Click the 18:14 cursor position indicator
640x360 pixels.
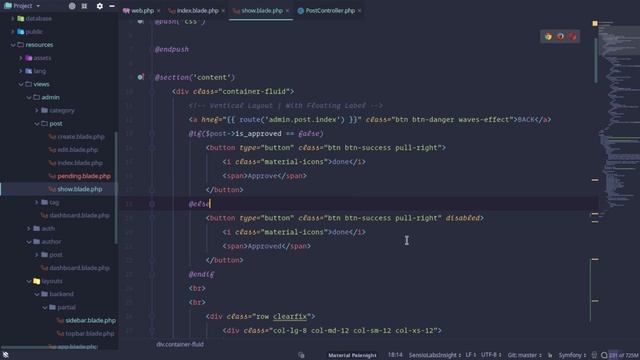[395, 355]
